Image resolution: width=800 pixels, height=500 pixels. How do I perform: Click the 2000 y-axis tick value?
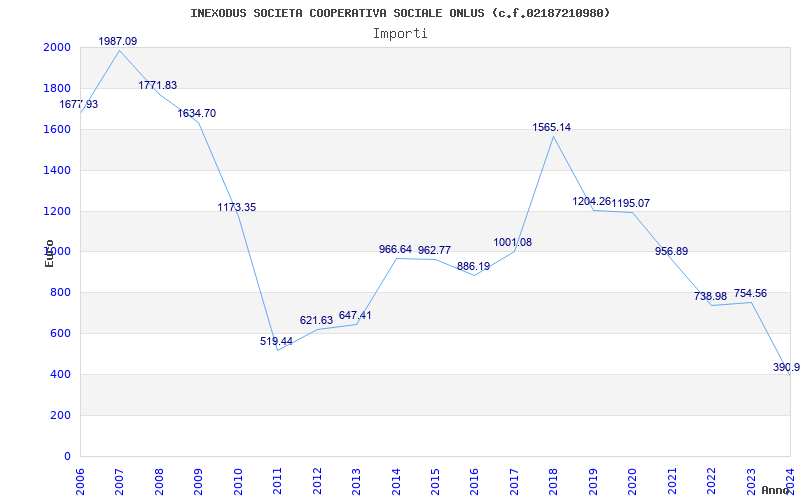(x=57, y=47)
